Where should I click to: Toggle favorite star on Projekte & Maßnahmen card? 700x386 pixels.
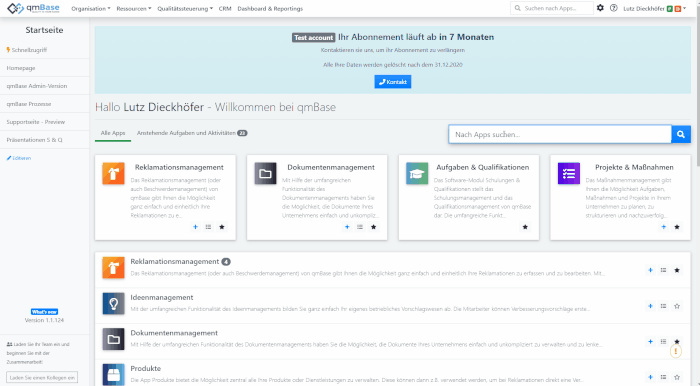pyautogui.click(x=677, y=227)
